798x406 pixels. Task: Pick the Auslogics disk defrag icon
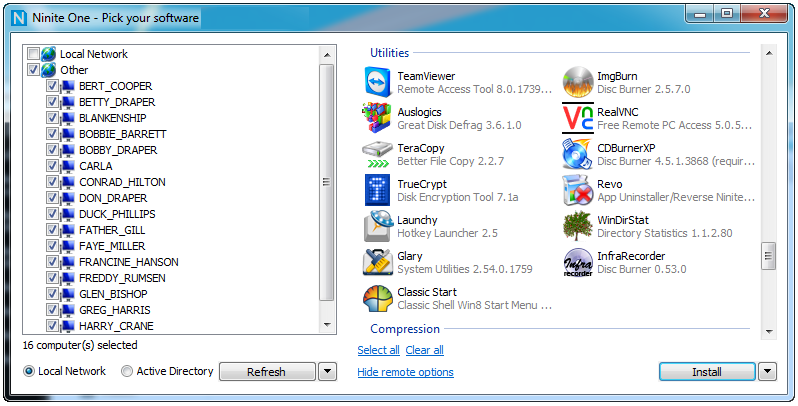coord(377,118)
